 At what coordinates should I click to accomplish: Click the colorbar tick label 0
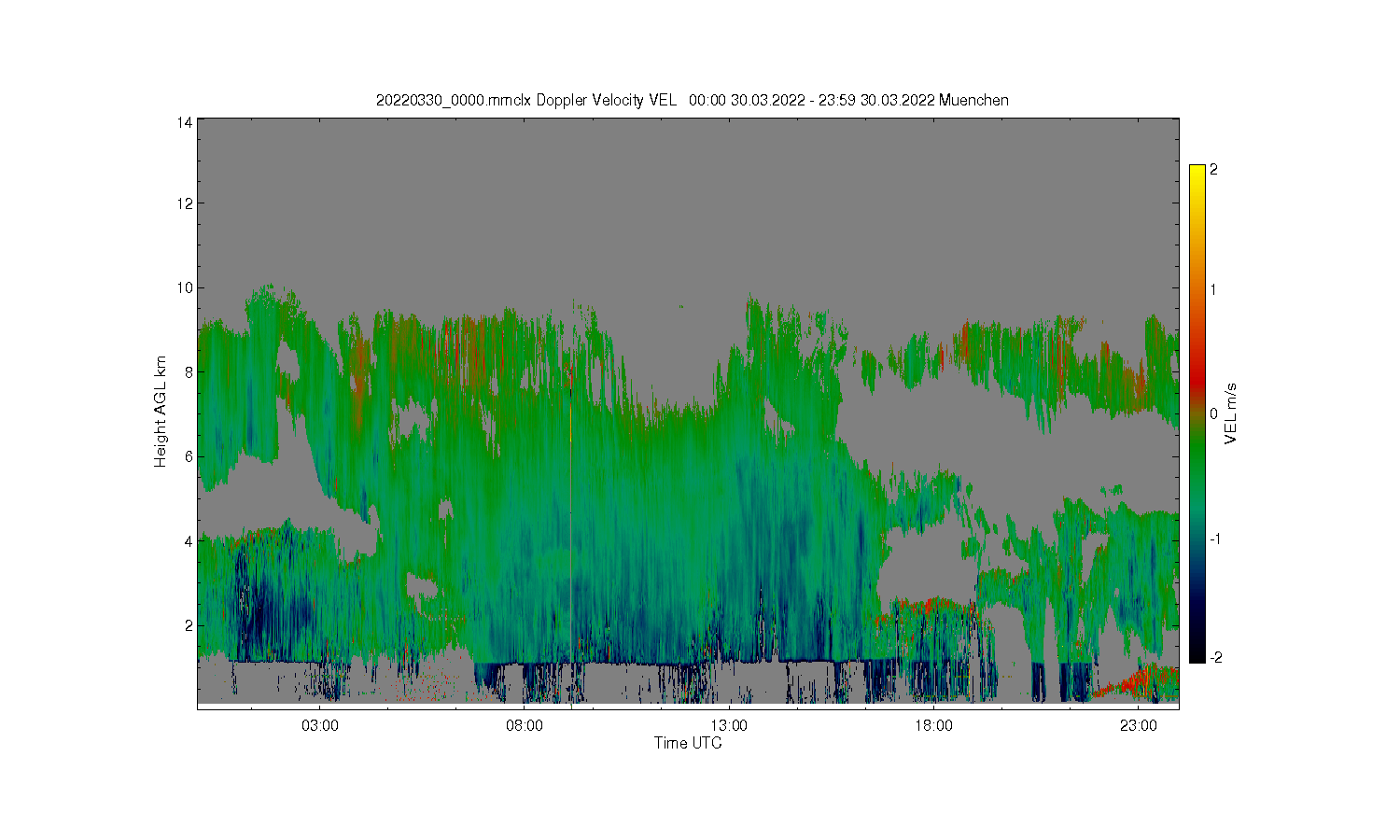[x=1213, y=413]
